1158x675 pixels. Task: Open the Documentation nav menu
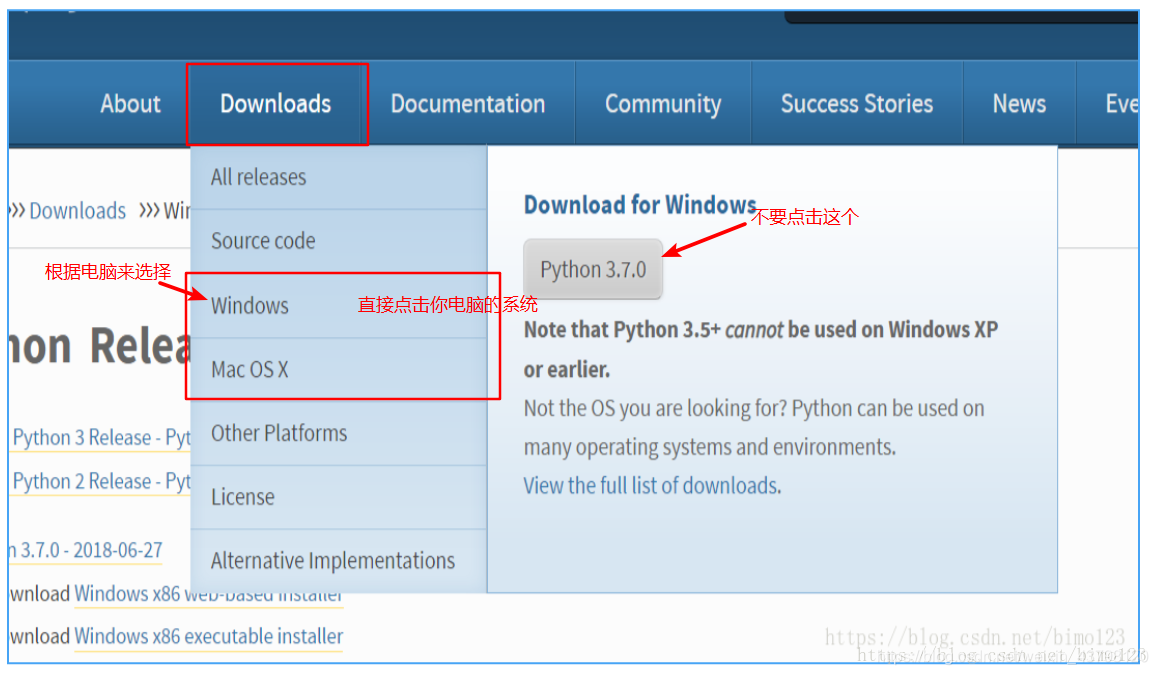pos(467,103)
